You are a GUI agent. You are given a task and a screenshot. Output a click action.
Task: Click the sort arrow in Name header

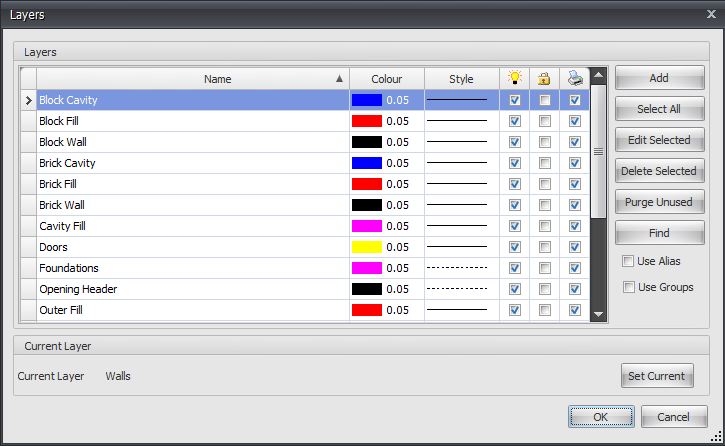(339, 79)
